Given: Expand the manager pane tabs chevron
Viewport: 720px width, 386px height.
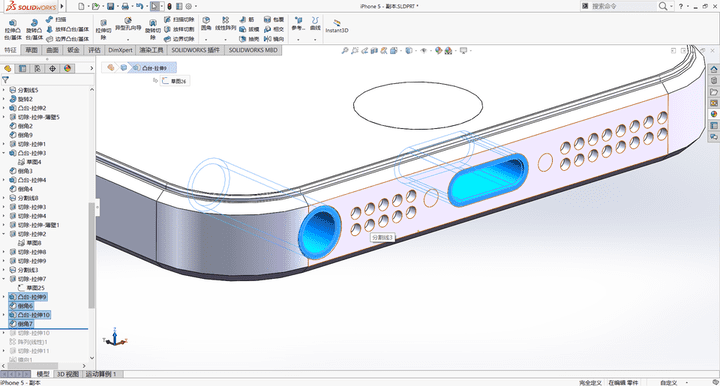Looking at the screenshot, I should (91, 68).
